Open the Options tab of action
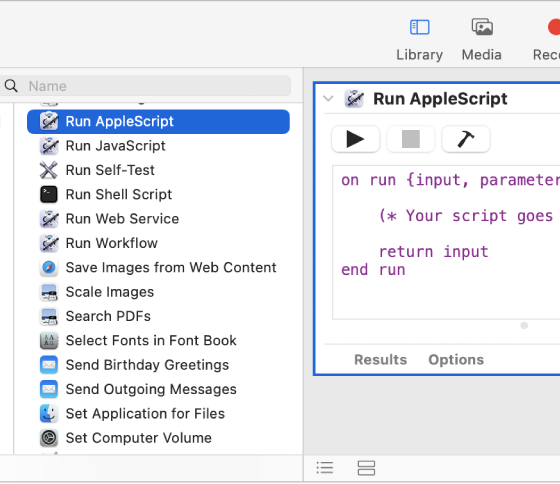Image resolution: width=560 pixels, height=484 pixels. click(x=456, y=360)
